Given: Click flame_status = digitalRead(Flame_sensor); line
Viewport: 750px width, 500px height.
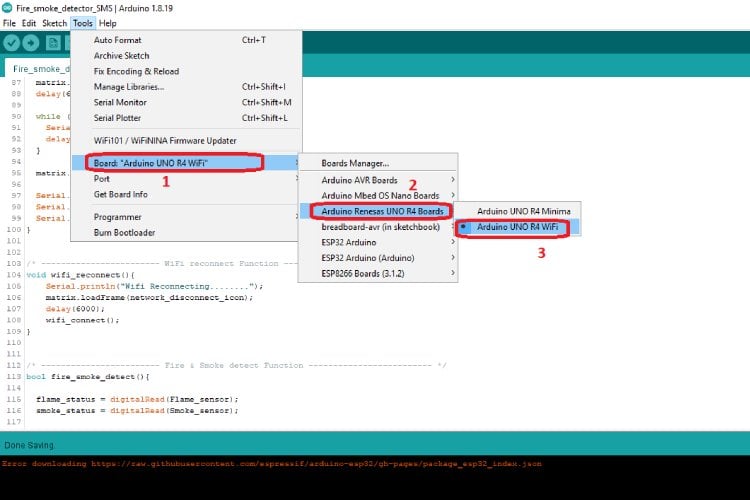Looking at the screenshot, I should pyautogui.click(x=137, y=399).
